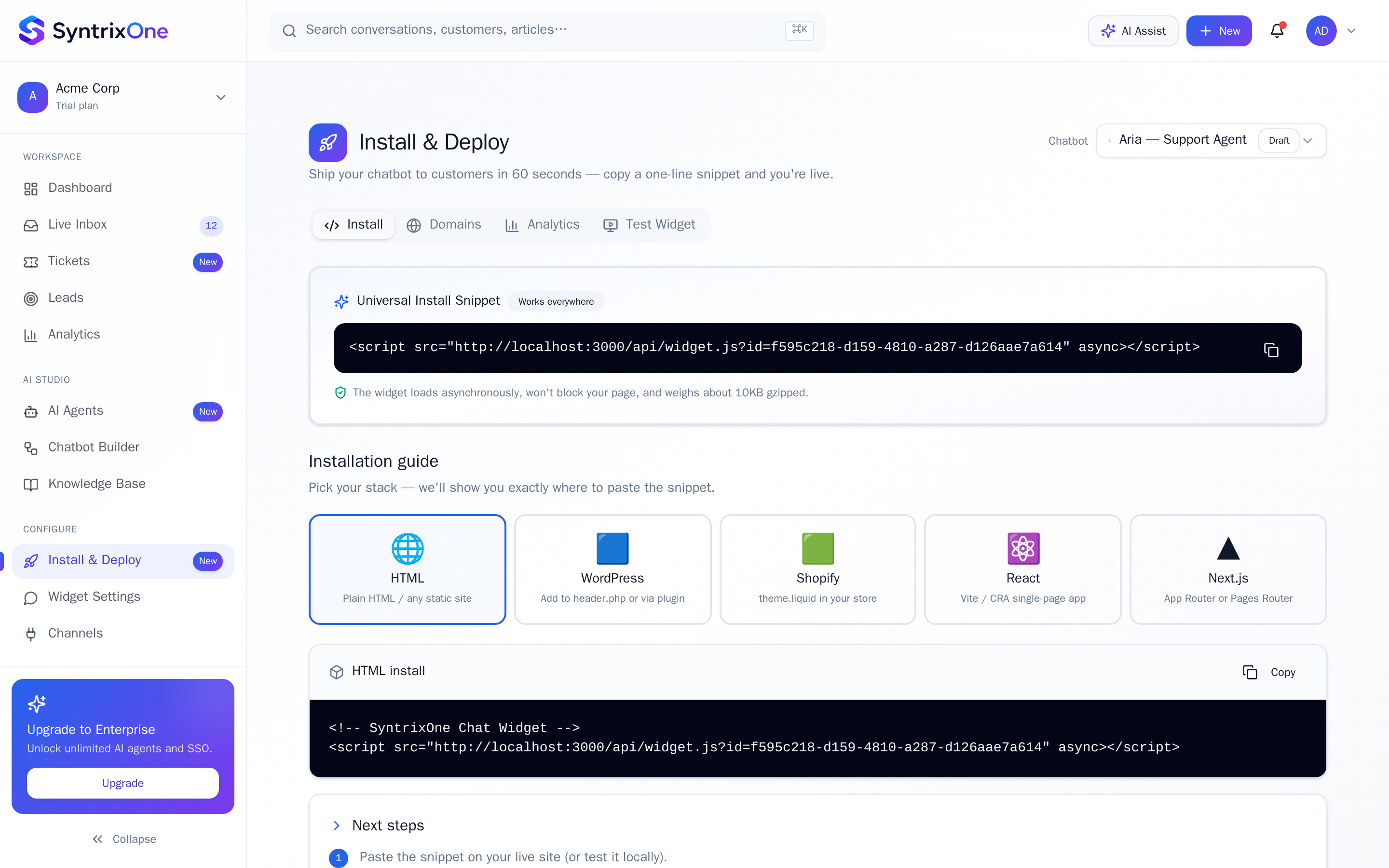Image resolution: width=1389 pixels, height=868 pixels.
Task: Open Widget Settings
Action: pyautogui.click(x=123, y=597)
